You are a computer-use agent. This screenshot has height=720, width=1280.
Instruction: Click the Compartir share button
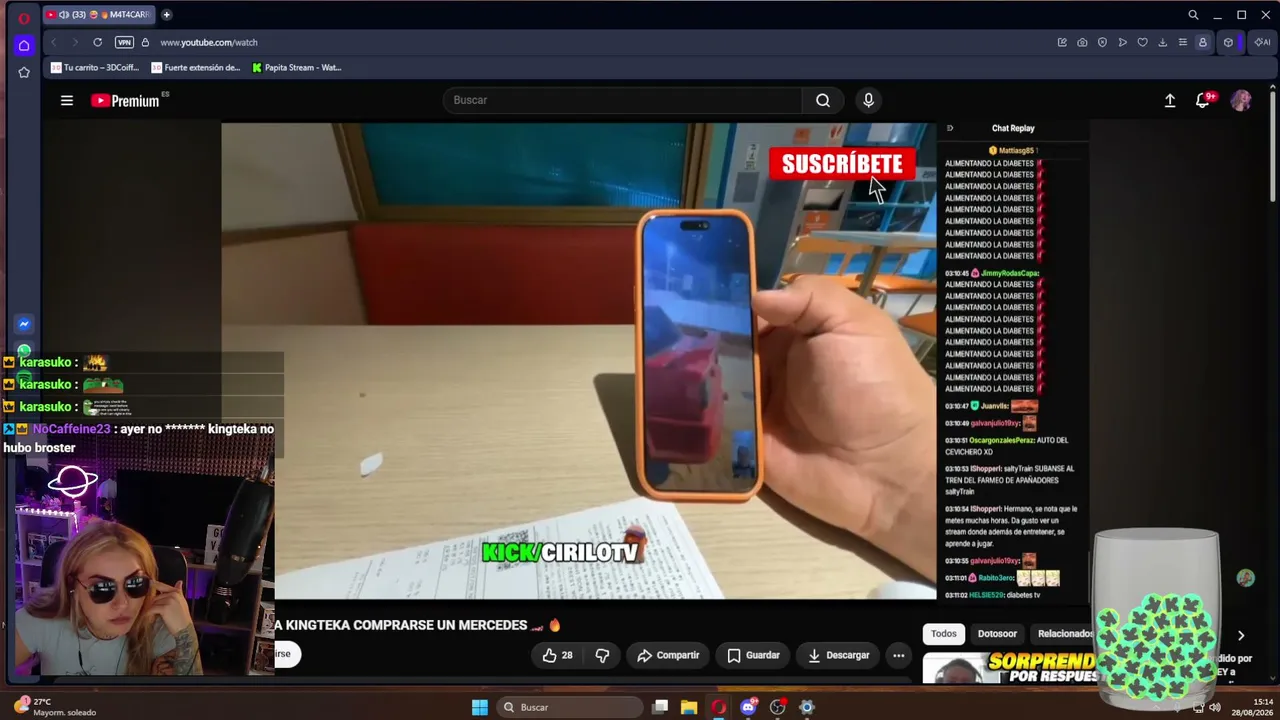(x=668, y=655)
